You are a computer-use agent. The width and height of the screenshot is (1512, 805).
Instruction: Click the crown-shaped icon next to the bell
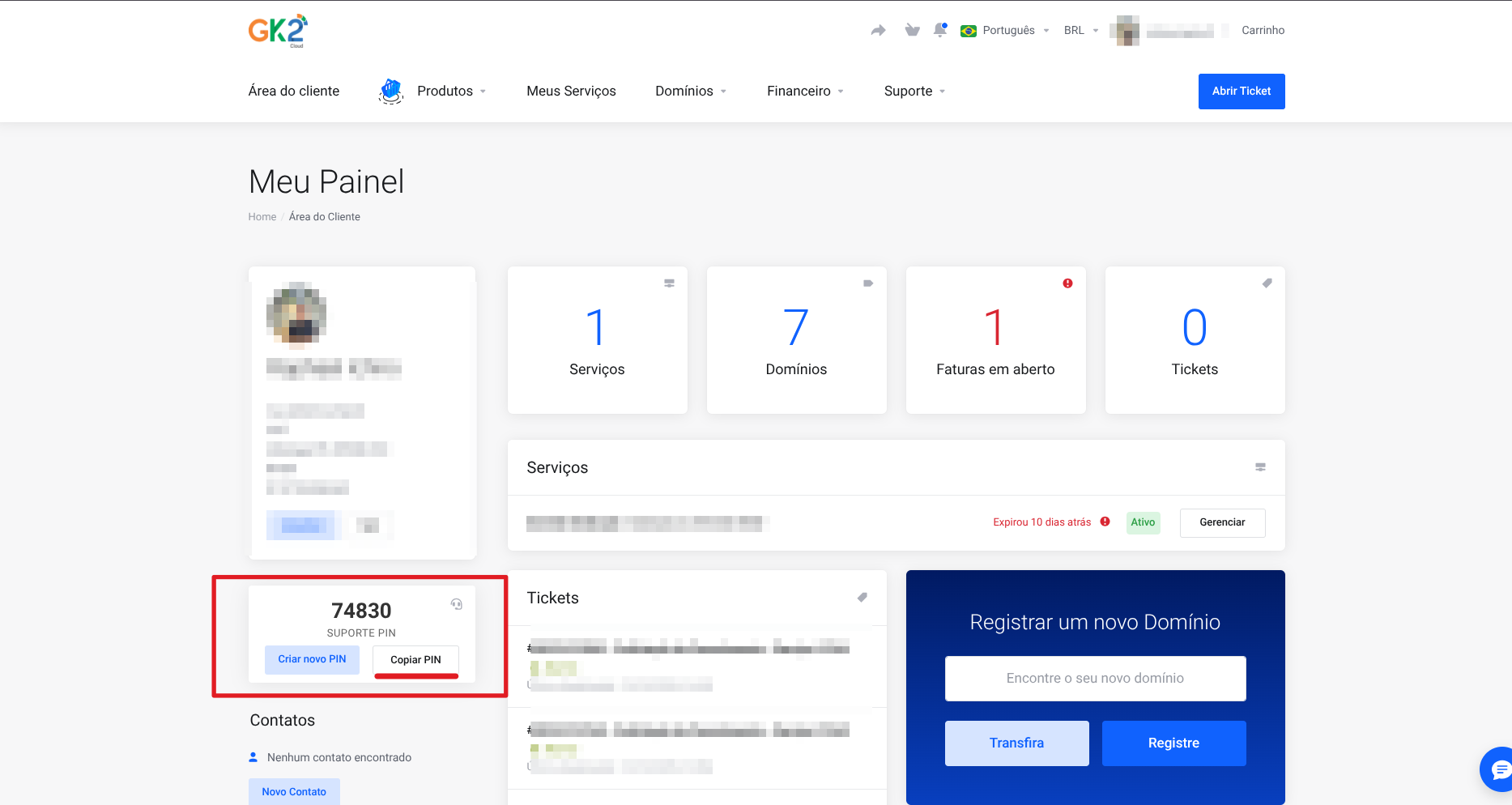pyautogui.click(x=912, y=31)
